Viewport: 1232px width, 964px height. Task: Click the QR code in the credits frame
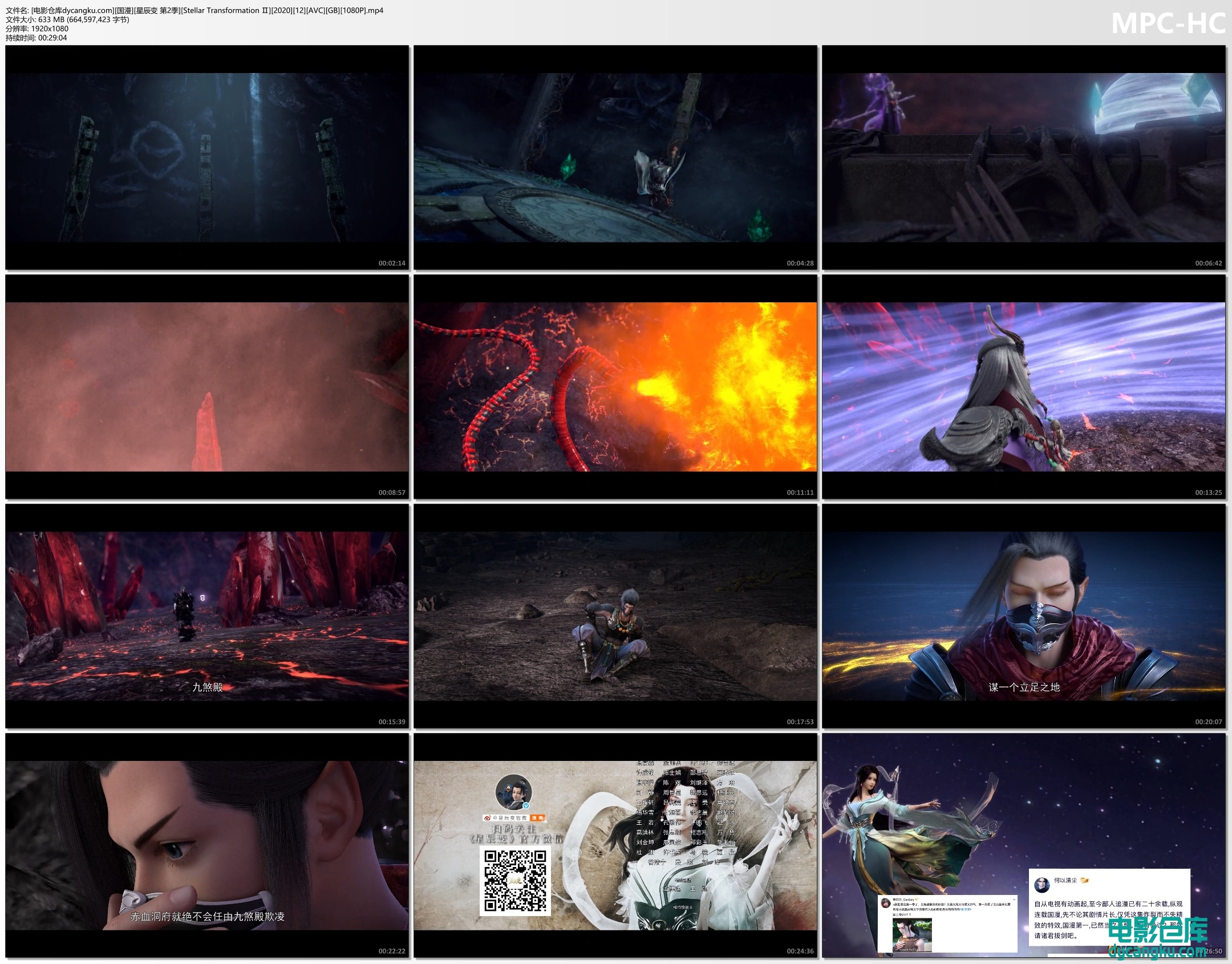tap(515, 881)
